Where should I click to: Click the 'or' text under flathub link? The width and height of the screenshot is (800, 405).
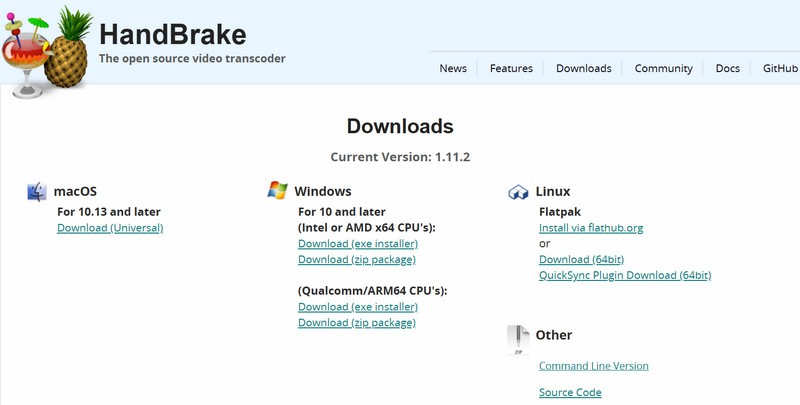[544, 244]
